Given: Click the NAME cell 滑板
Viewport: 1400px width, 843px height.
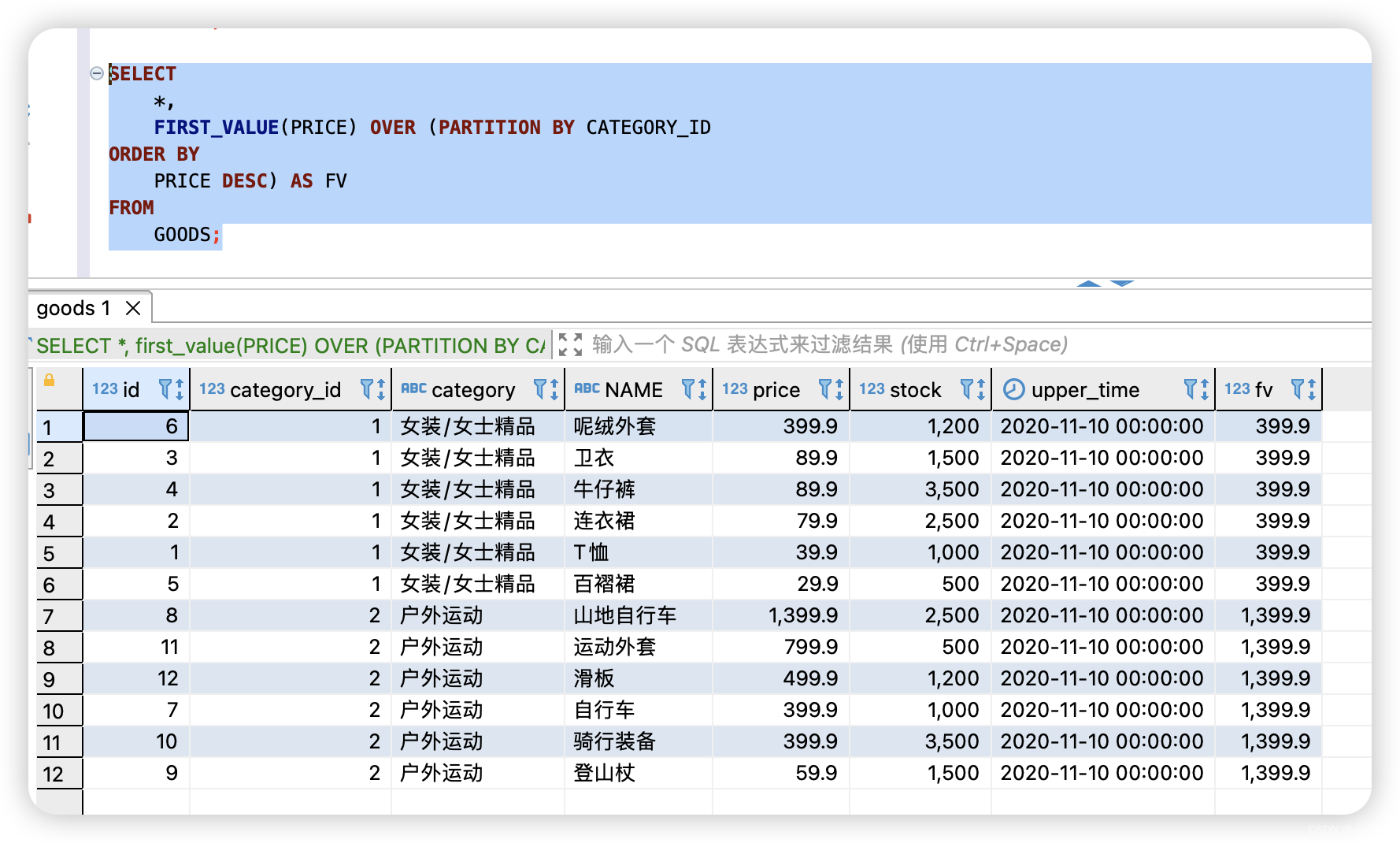Looking at the screenshot, I should (x=639, y=678).
